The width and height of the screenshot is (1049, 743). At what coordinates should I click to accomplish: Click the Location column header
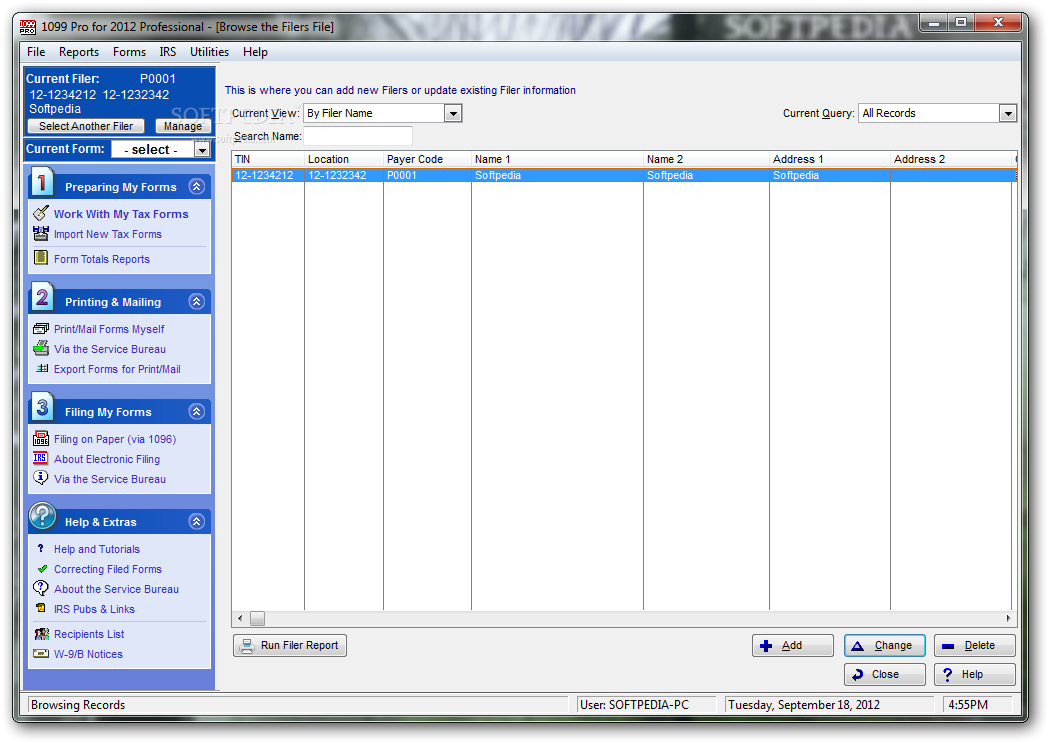point(344,159)
